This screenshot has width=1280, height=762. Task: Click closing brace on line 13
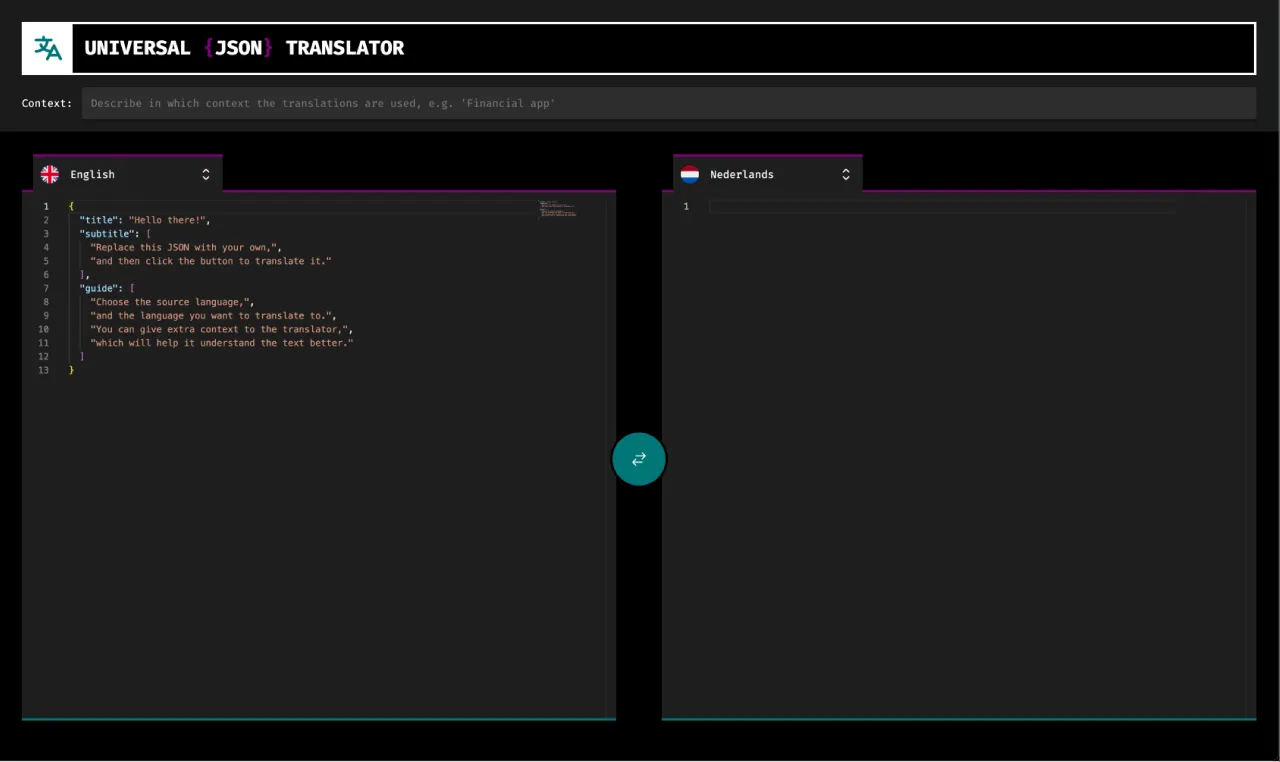[71, 370]
